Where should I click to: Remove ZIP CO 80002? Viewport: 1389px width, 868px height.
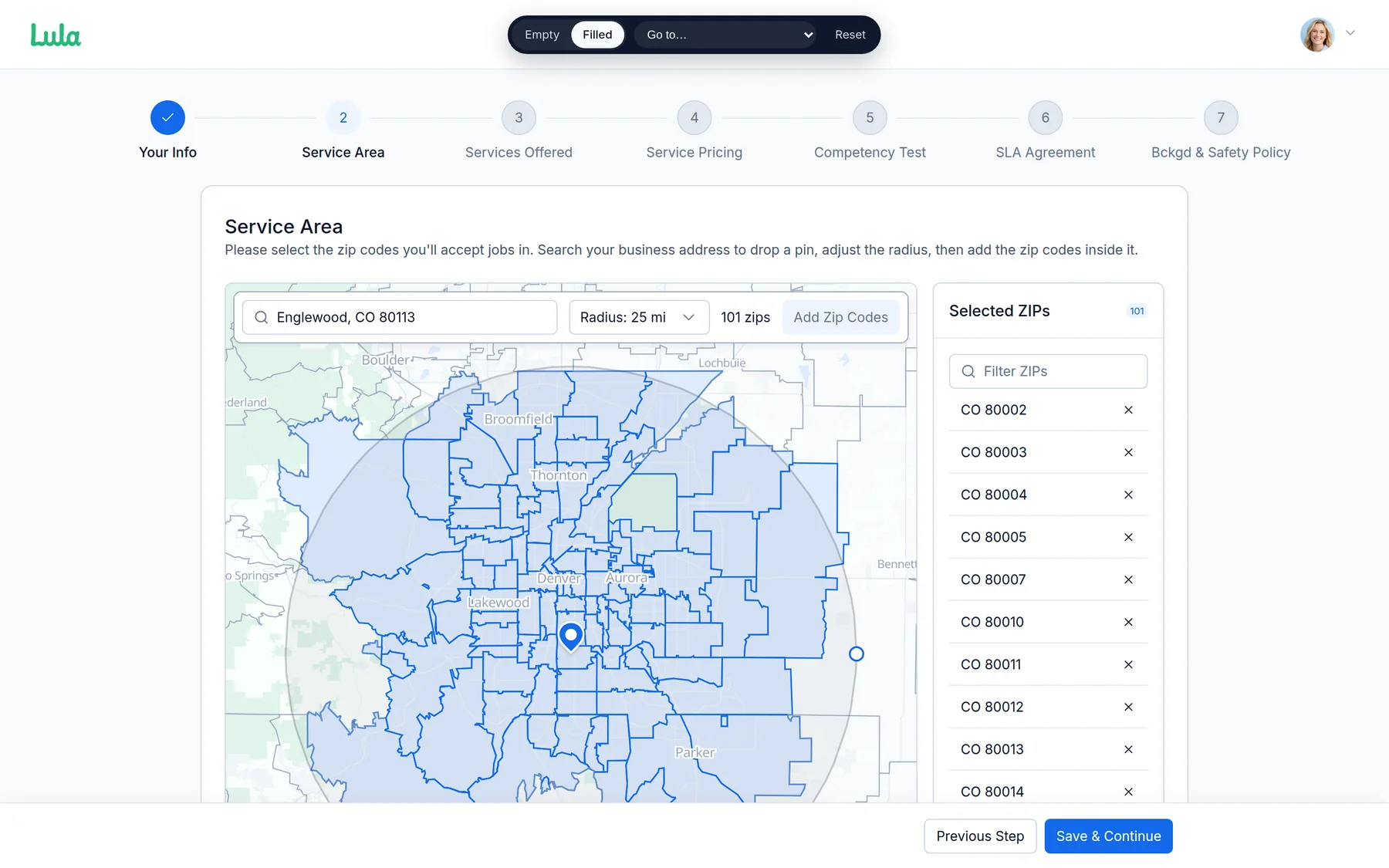tap(1128, 410)
